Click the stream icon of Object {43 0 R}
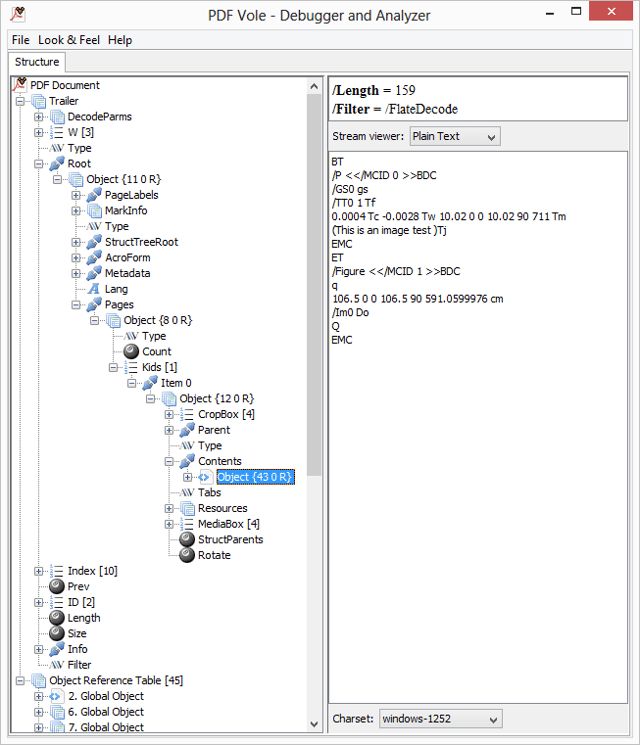The width and height of the screenshot is (640, 745). tap(206, 477)
